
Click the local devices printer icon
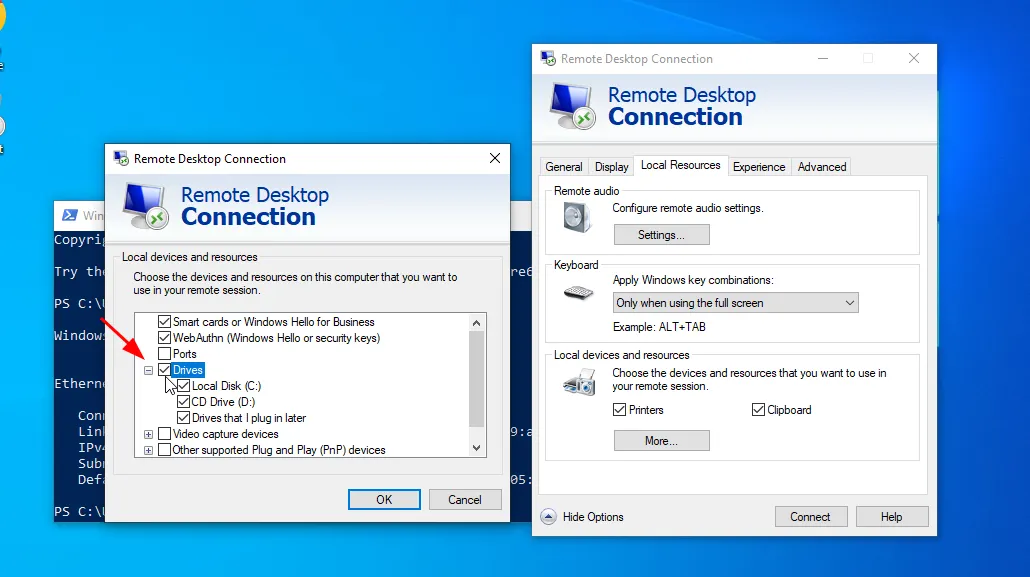click(577, 381)
